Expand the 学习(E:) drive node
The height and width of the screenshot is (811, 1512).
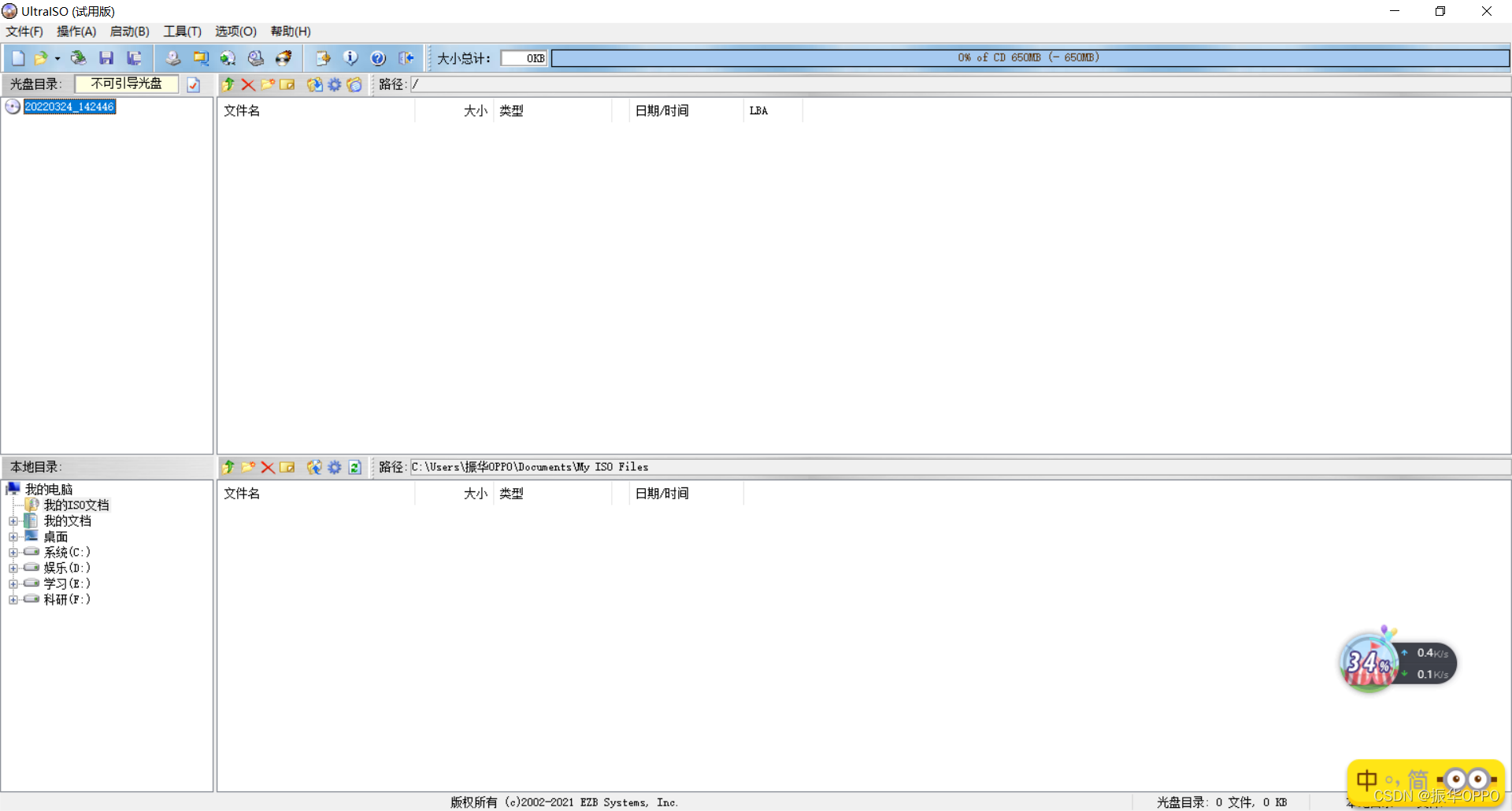pyautogui.click(x=13, y=584)
